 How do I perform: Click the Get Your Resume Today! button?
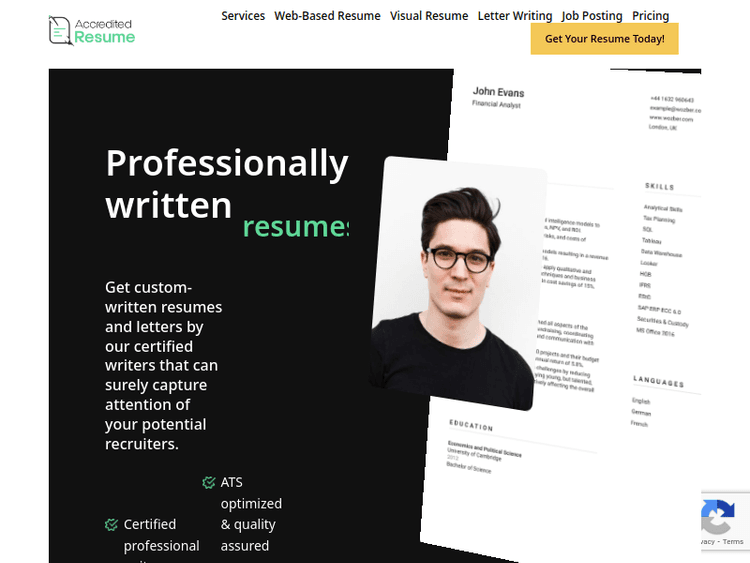605,39
